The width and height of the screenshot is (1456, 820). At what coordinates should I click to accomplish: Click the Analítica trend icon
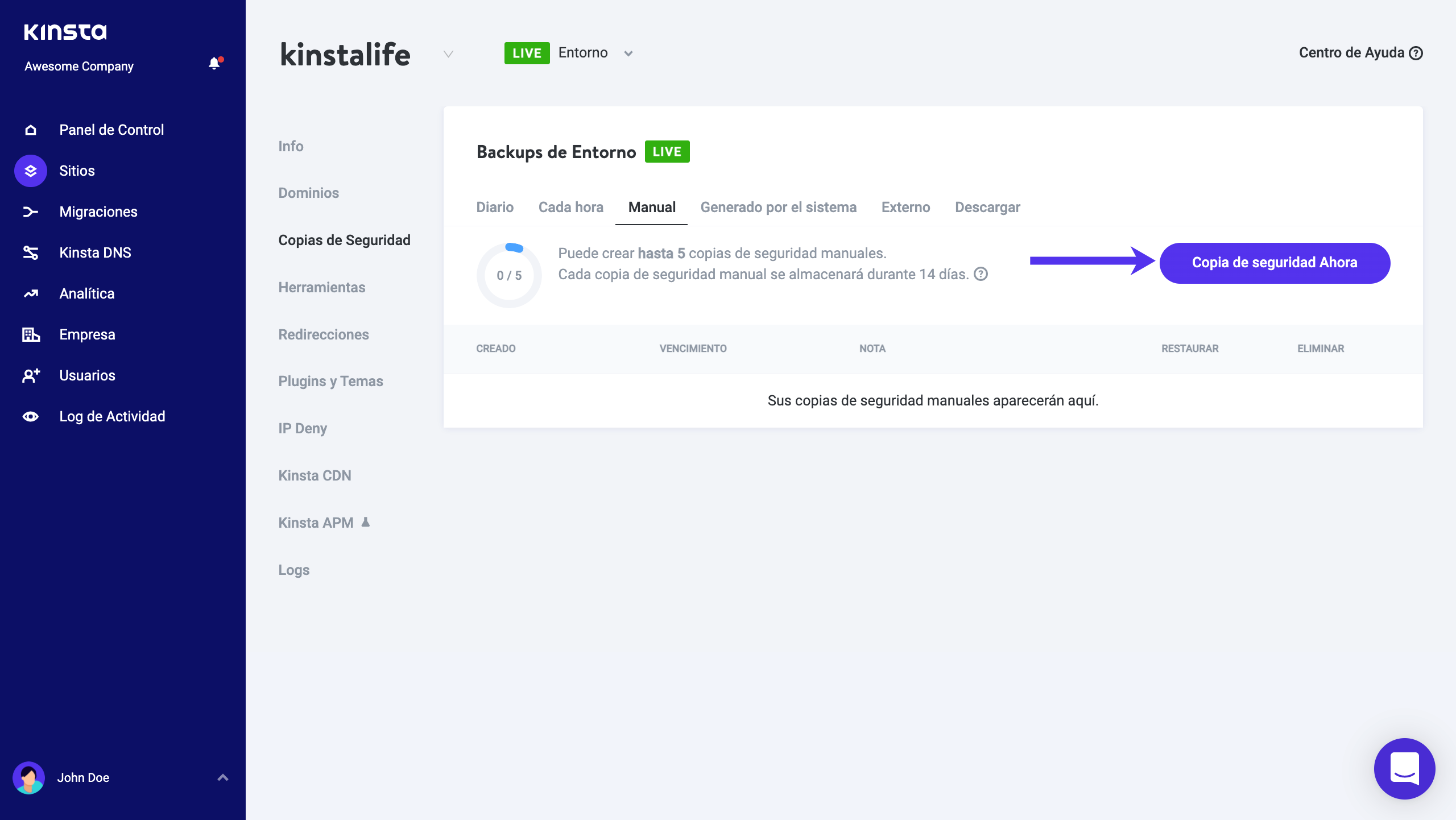[31, 294]
